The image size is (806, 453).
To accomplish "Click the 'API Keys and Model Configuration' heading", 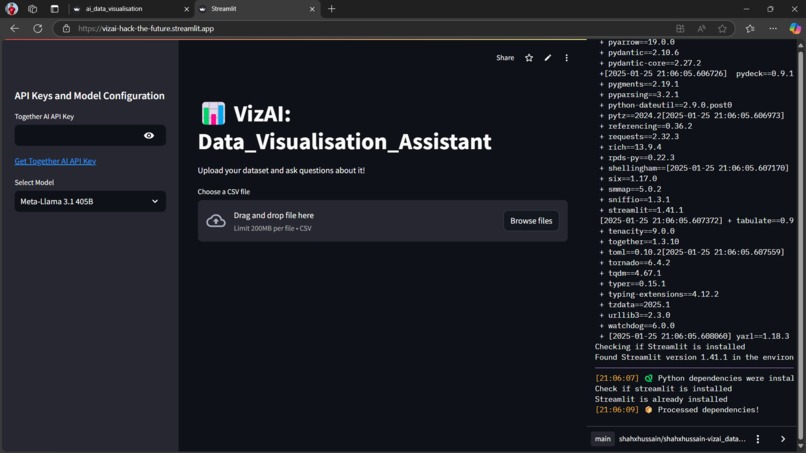I will (89, 96).
